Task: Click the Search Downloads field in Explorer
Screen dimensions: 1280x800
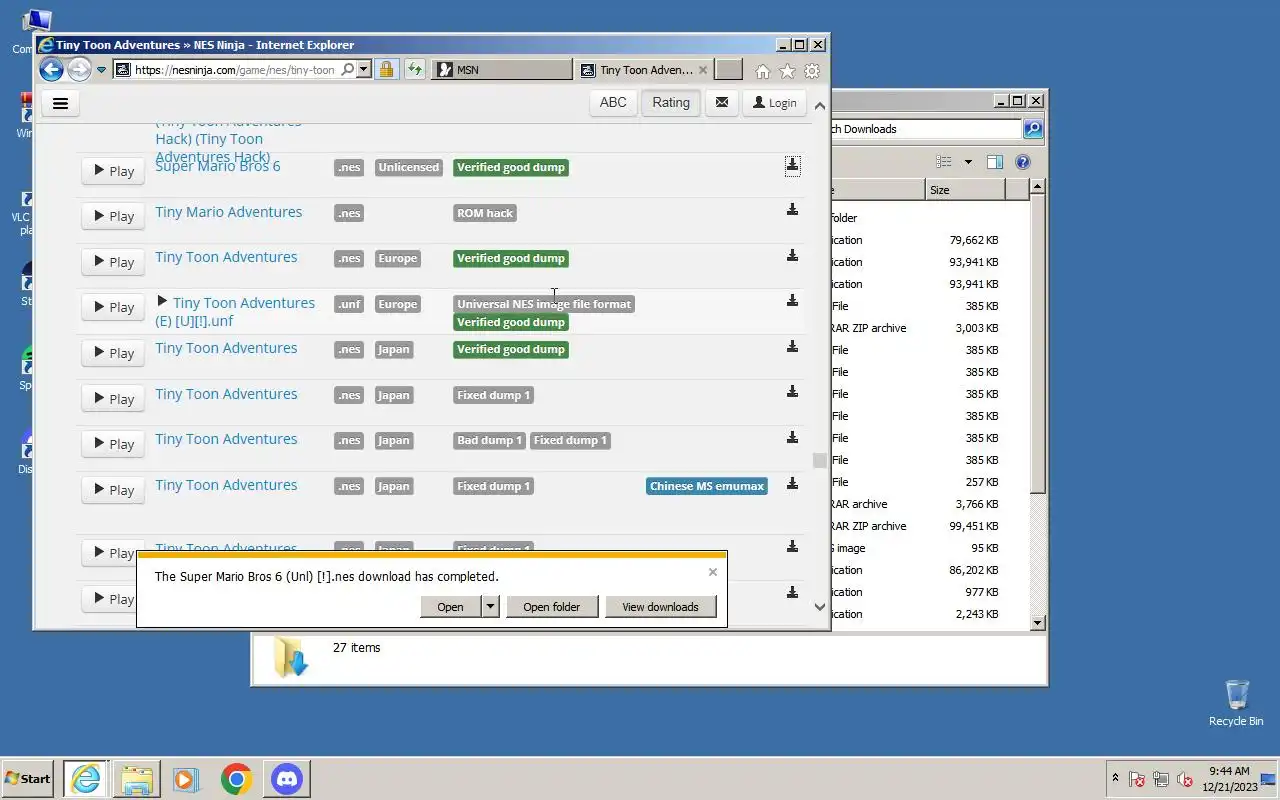Action: tap(925, 129)
